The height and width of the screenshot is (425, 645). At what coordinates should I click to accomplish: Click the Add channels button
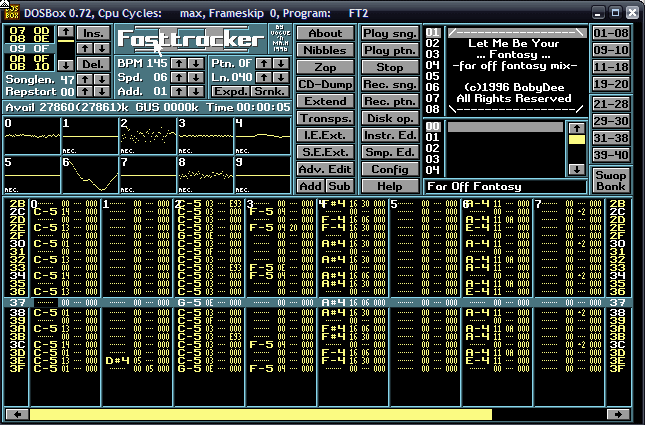click(311, 186)
